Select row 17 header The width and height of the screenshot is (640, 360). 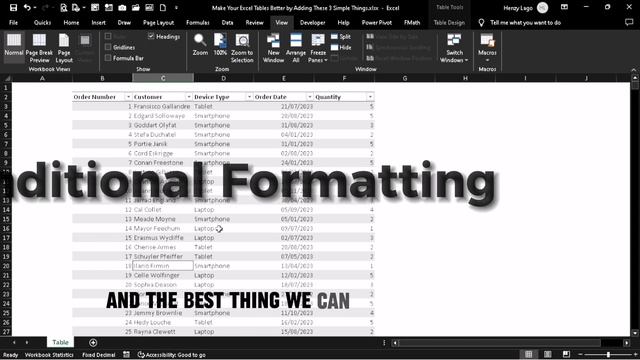tap(6, 238)
